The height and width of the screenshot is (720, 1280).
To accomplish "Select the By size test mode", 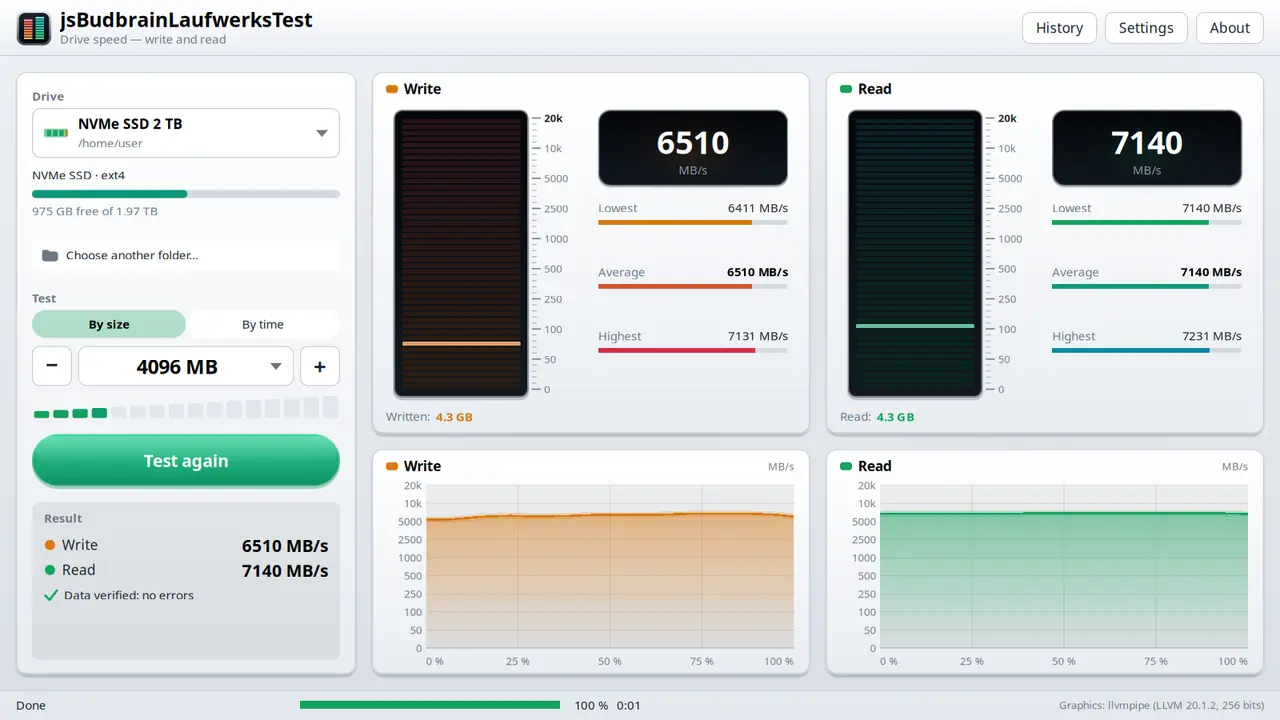I will pyautogui.click(x=109, y=324).
